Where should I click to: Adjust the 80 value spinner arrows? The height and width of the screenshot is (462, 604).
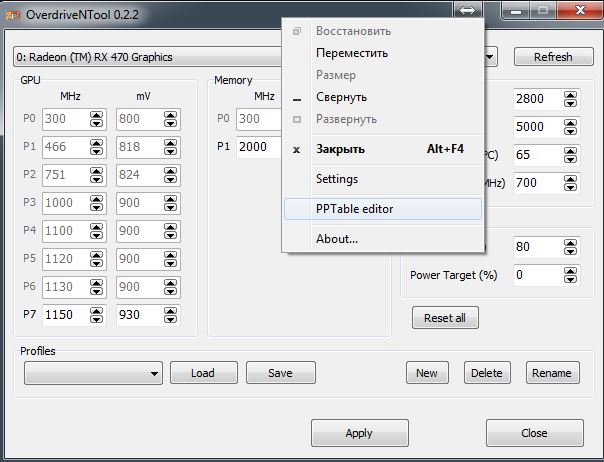coord(570,247)
